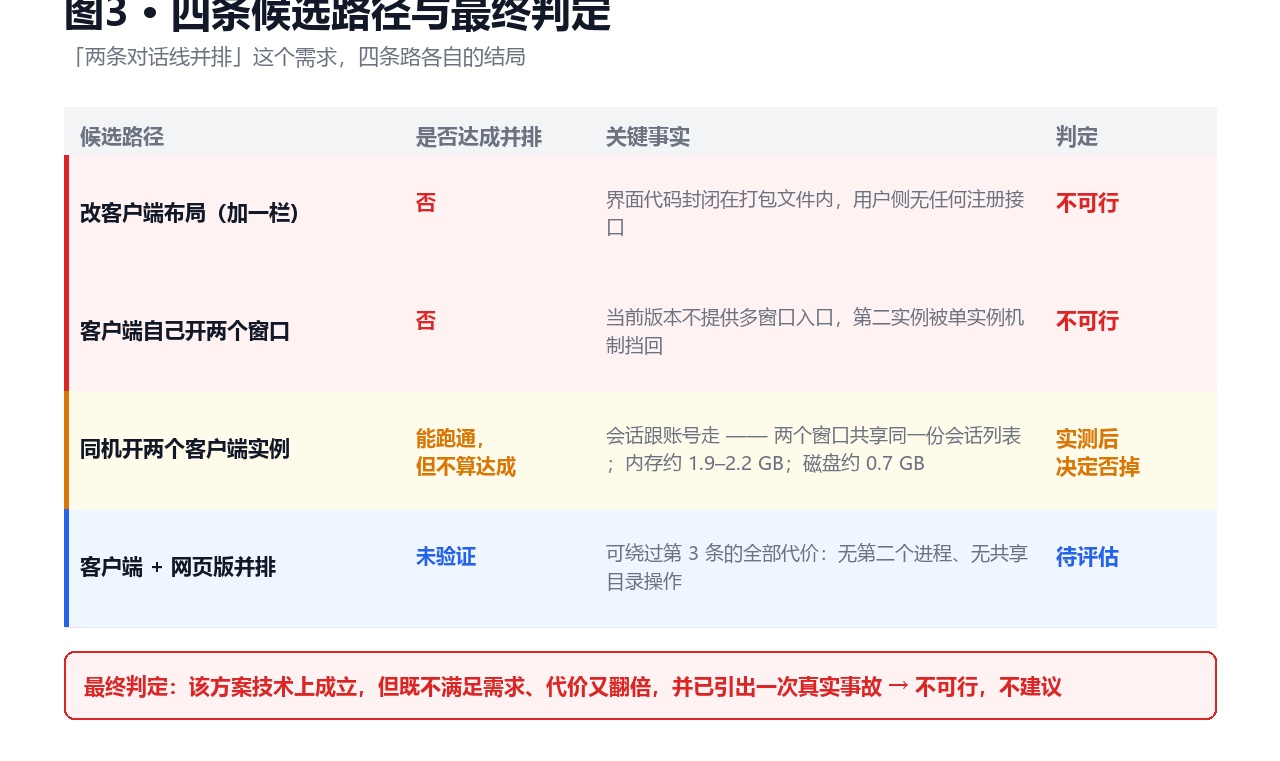Click the status 能跑通，但不算达成
Image resolution: width=1280 pixels, height=761 pixels.
[466, 453]
